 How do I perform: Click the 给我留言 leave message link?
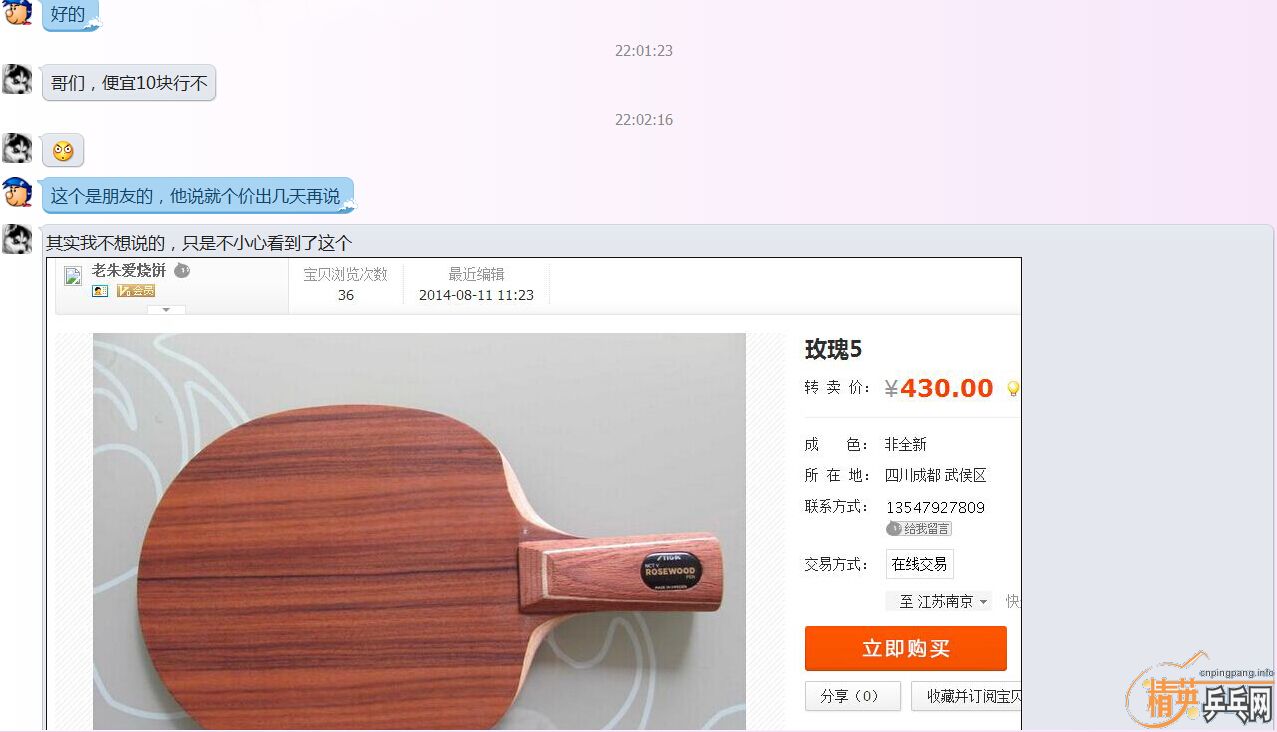click(919, 528)
